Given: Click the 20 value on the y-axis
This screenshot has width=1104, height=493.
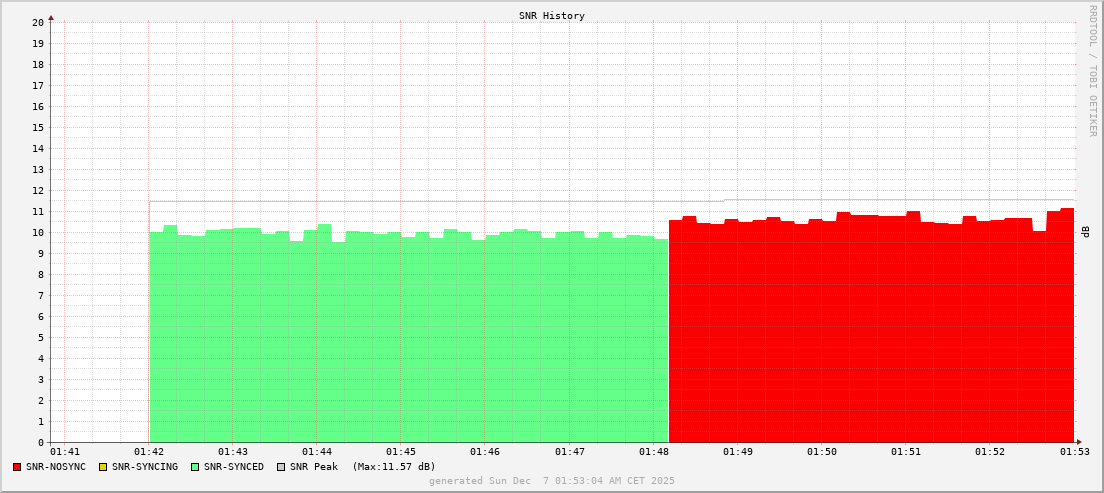Looking at the screenshot, I should [38, 22].
